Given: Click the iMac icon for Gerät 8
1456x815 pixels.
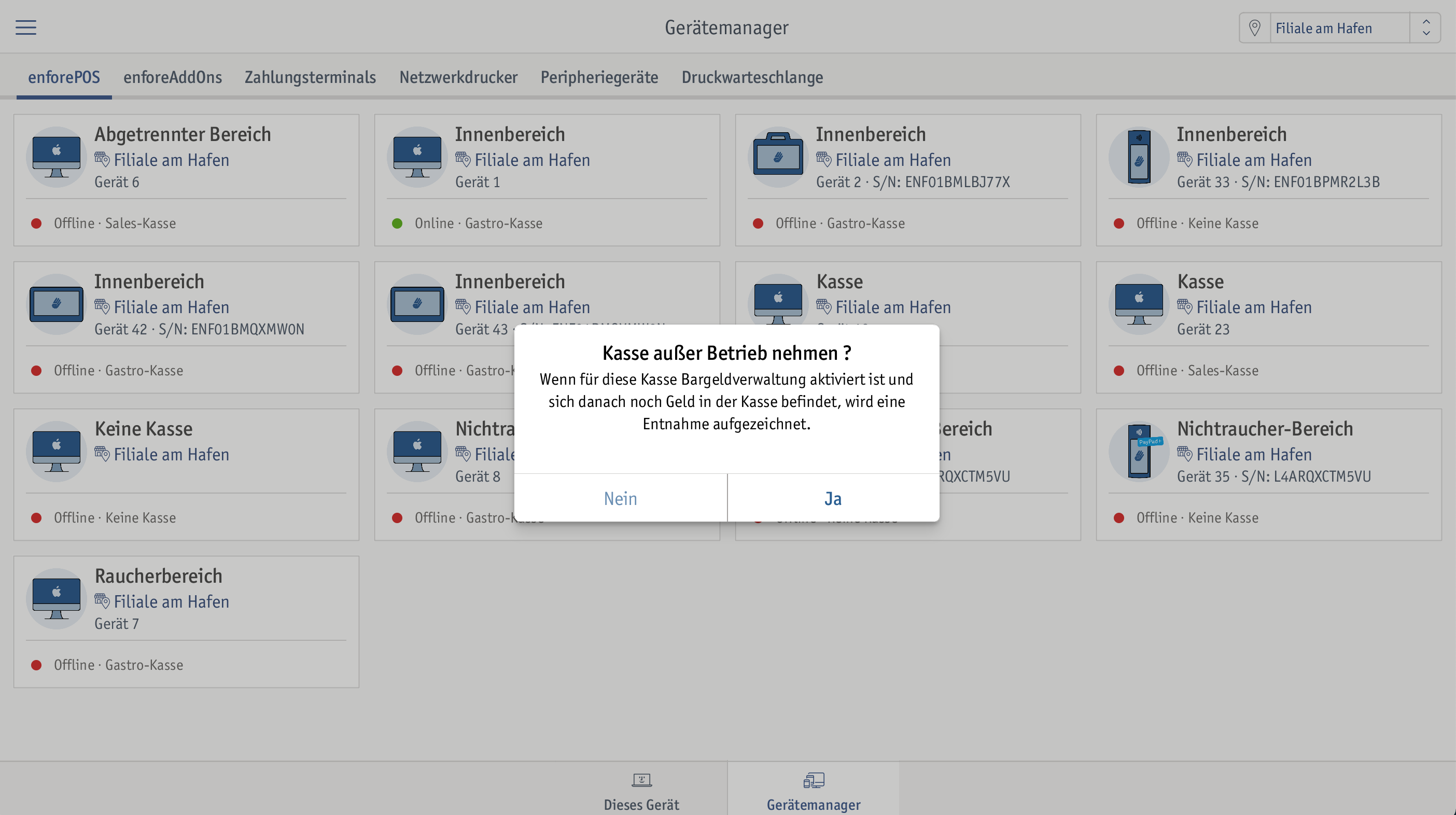Looking at the screenshot, I should (417, 451).
